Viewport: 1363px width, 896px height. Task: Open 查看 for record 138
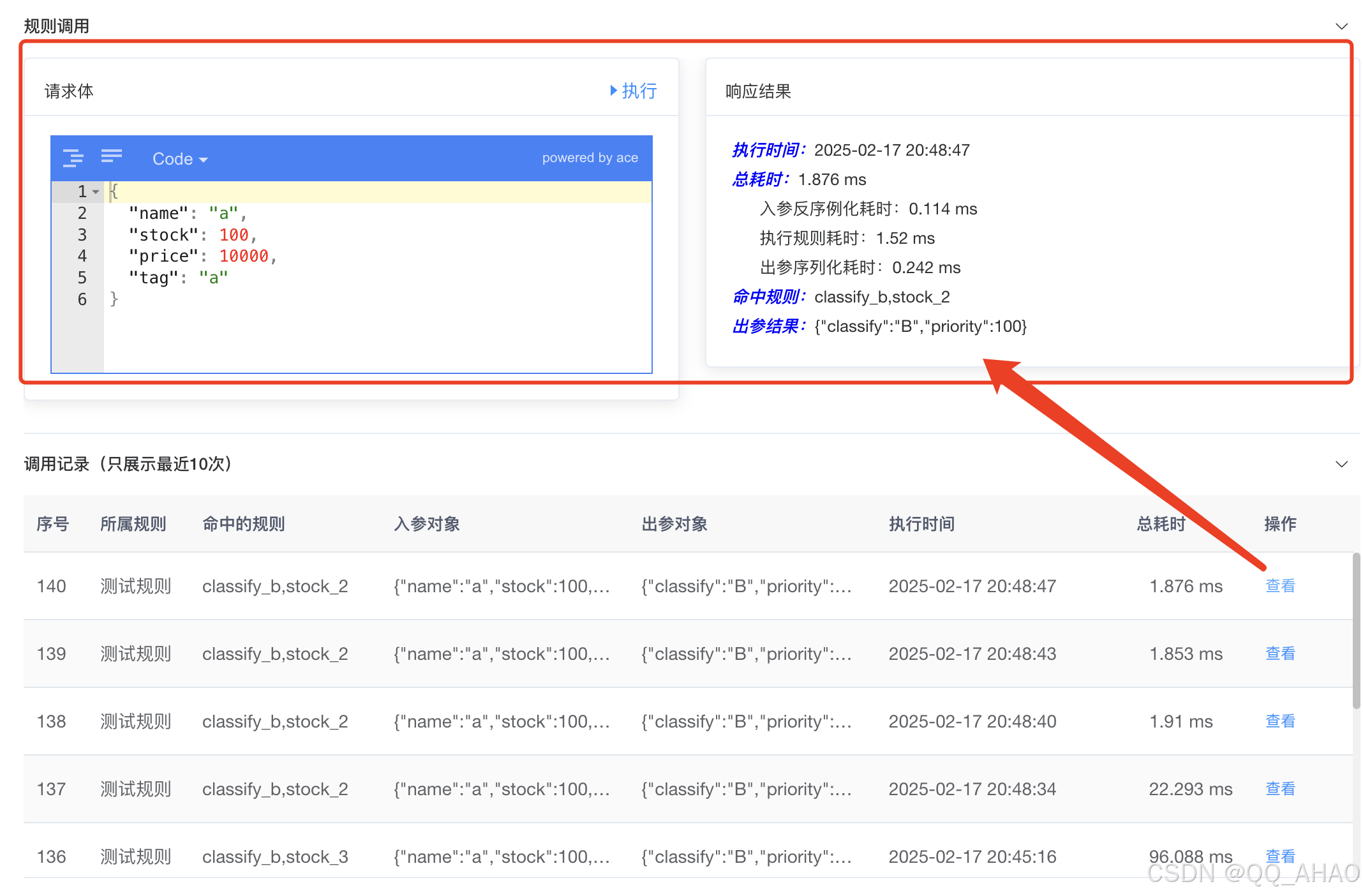click(x=1280, y=721)
